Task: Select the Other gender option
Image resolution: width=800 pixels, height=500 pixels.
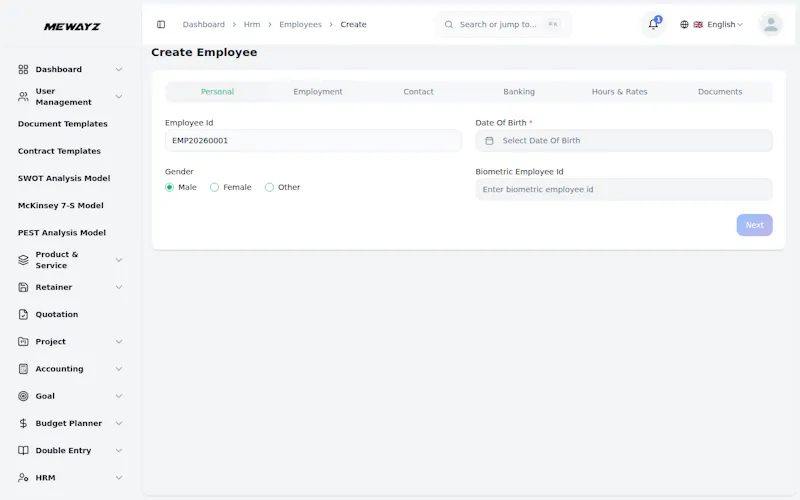Action: pos(269,187)
